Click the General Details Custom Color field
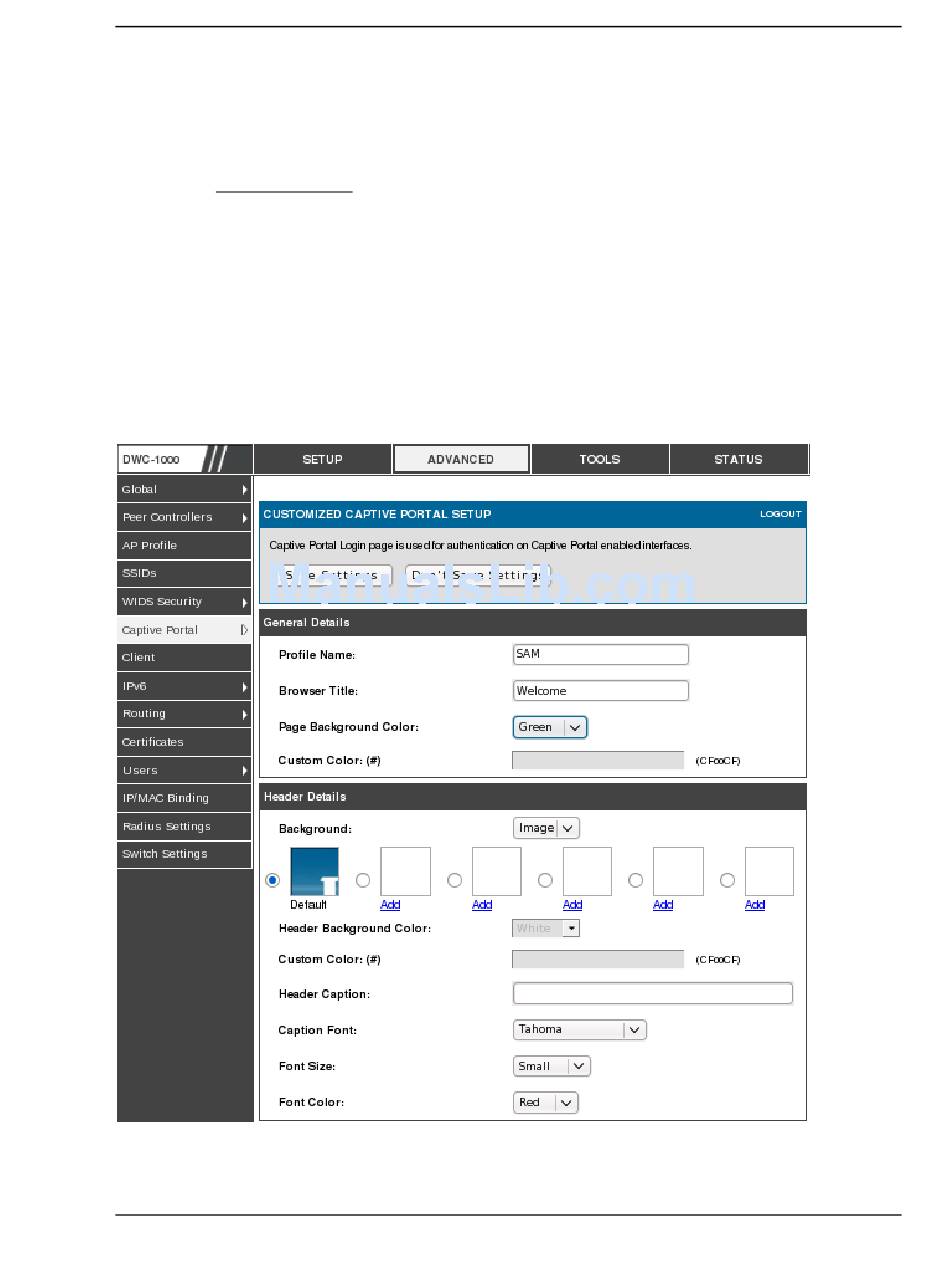 (598, 760)
